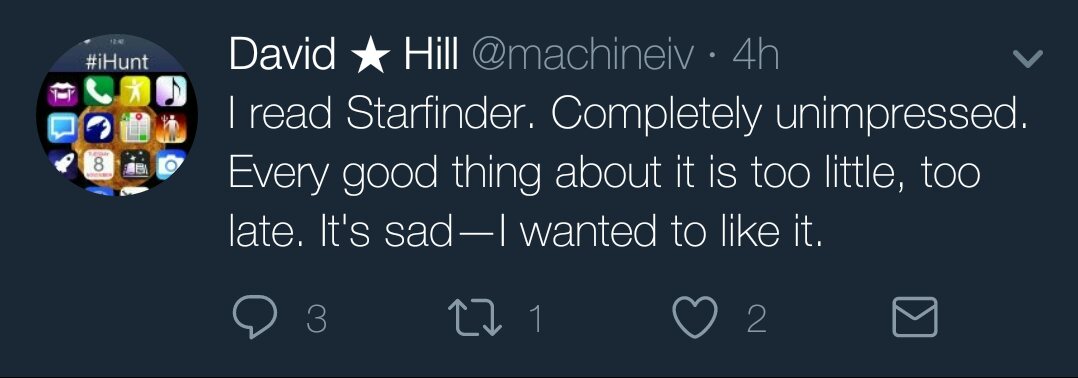Click the blue camera icon in the avatar
The height and width of the screenshot is (378, 1078).
[x=171, y=164]
